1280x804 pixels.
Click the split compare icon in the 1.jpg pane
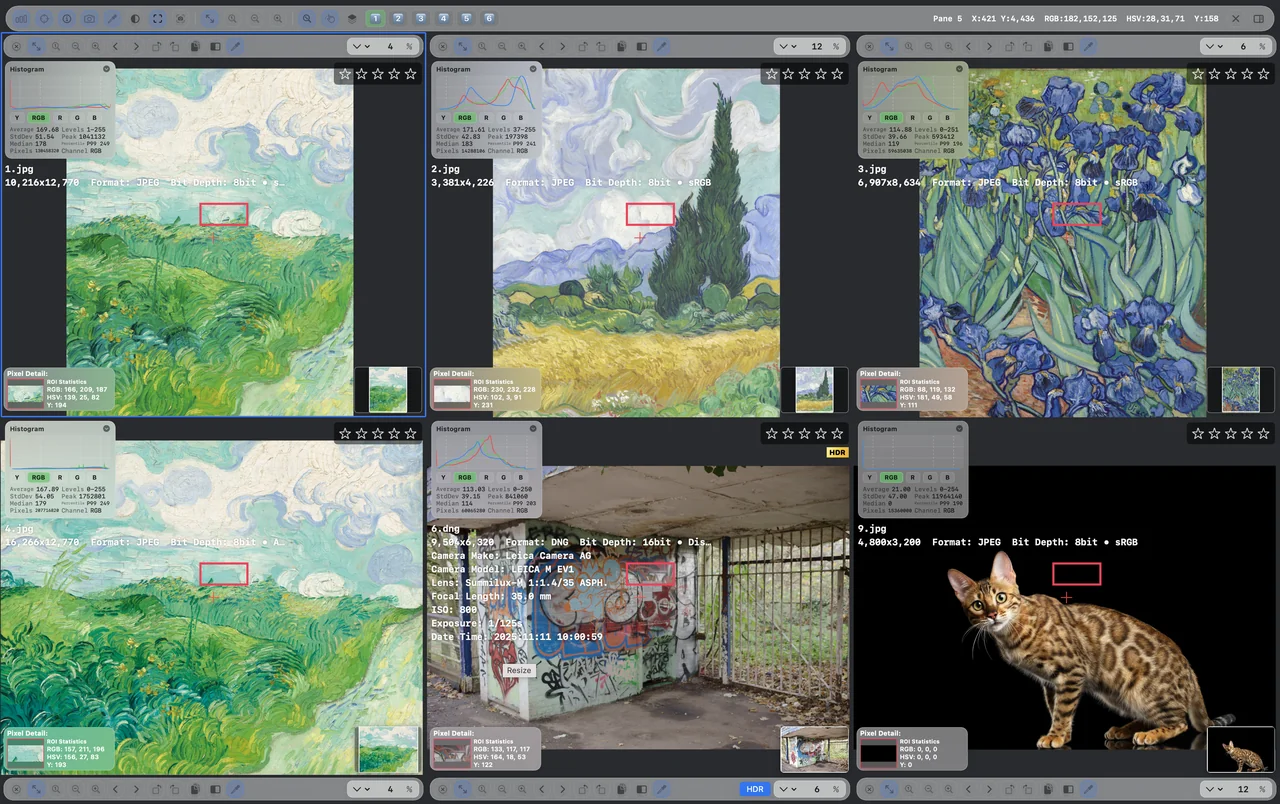point(215,46)
